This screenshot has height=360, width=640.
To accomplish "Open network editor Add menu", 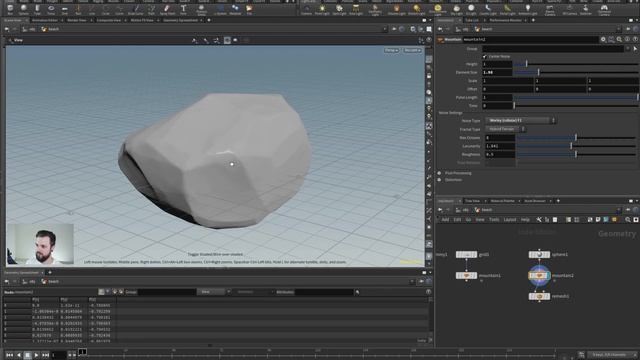I will 445,220.
